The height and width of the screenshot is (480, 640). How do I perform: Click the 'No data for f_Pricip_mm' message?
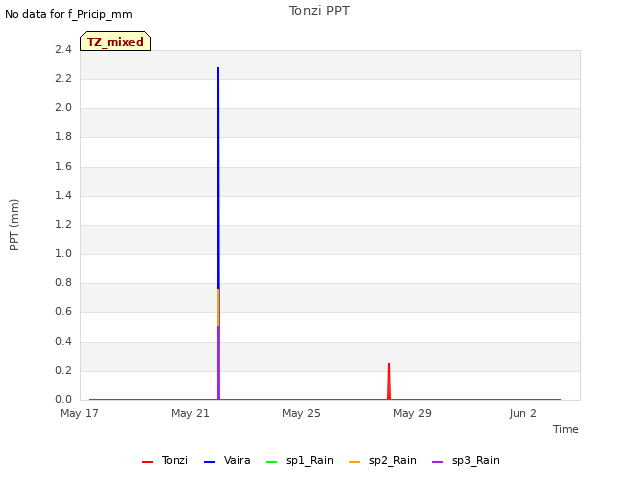(x=69, y=14)
